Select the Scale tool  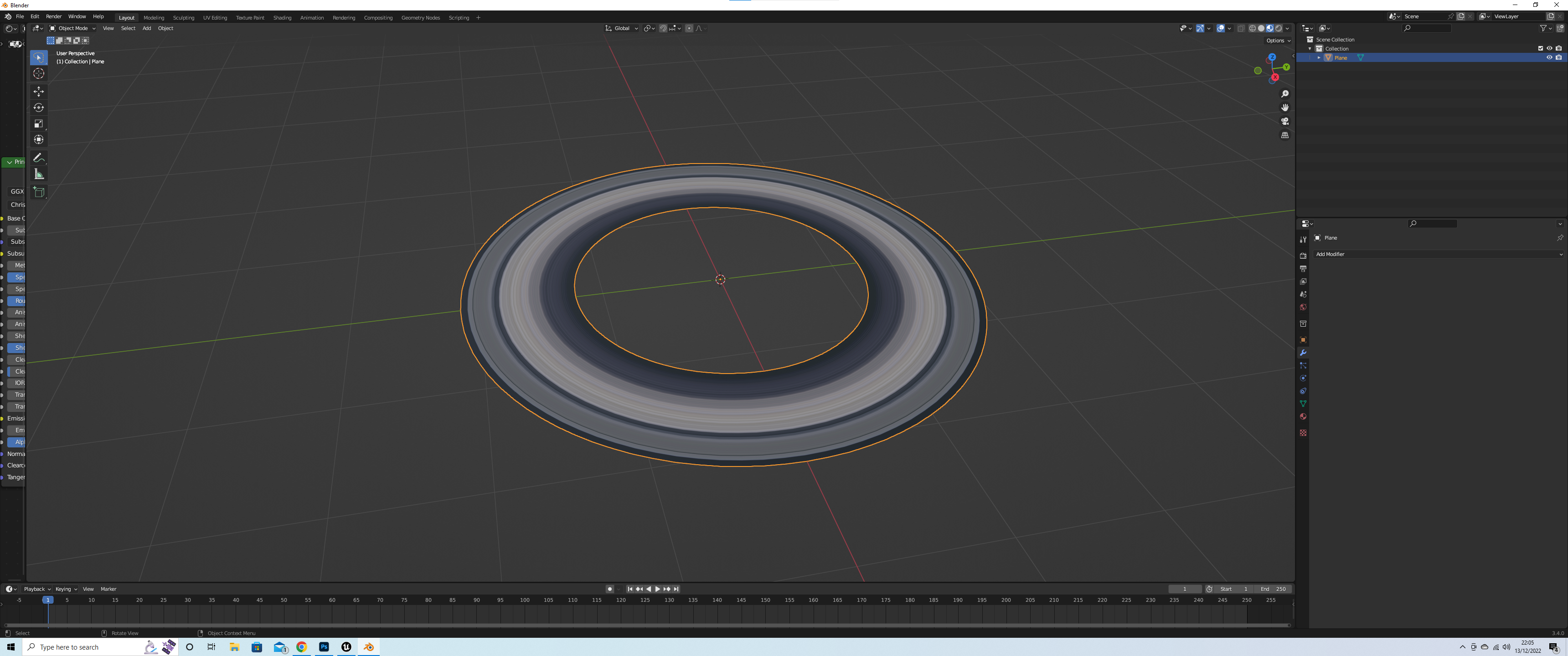(x=38, y=123)
